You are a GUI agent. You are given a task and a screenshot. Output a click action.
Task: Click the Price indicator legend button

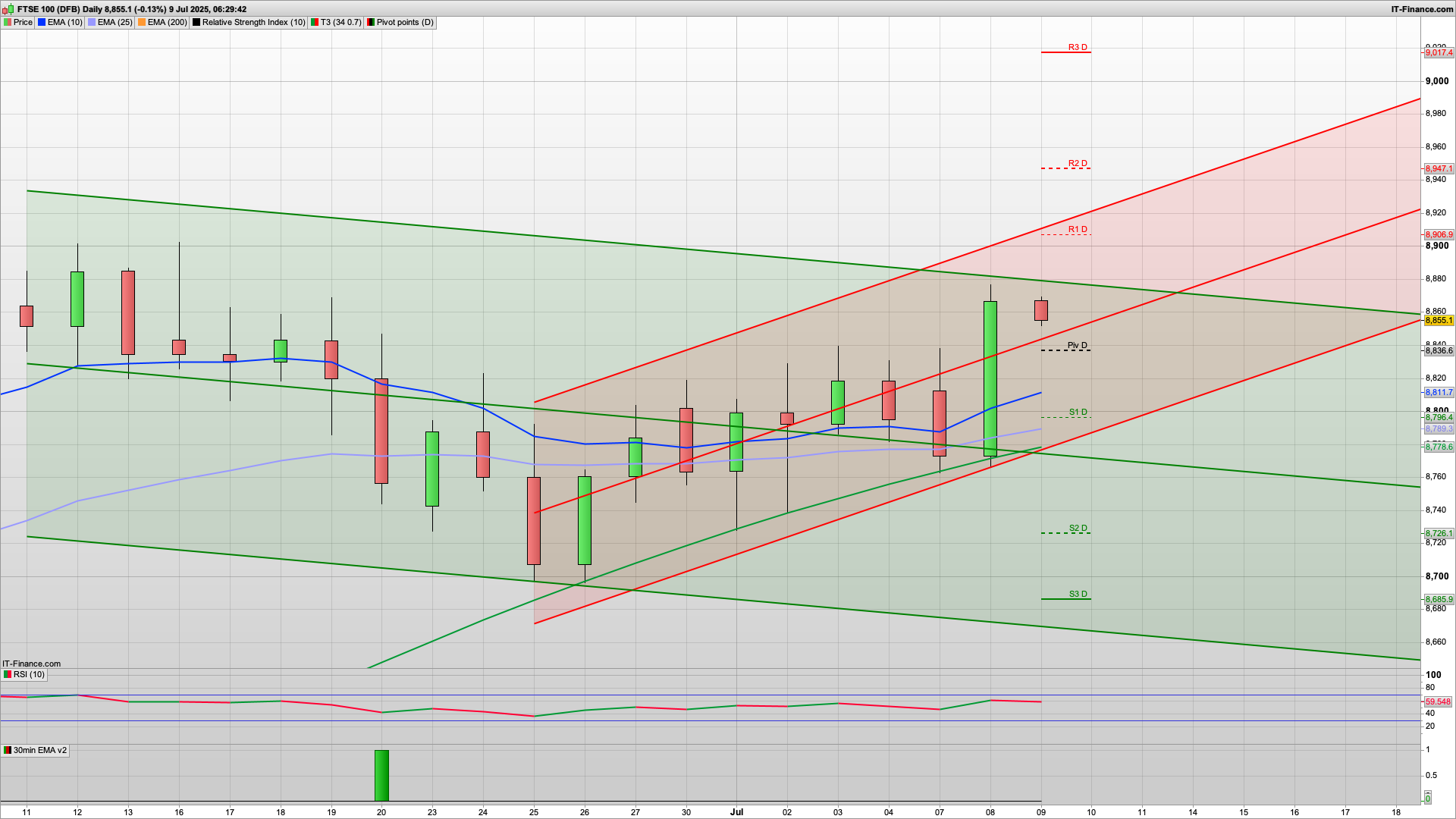(x=18, y=22)
